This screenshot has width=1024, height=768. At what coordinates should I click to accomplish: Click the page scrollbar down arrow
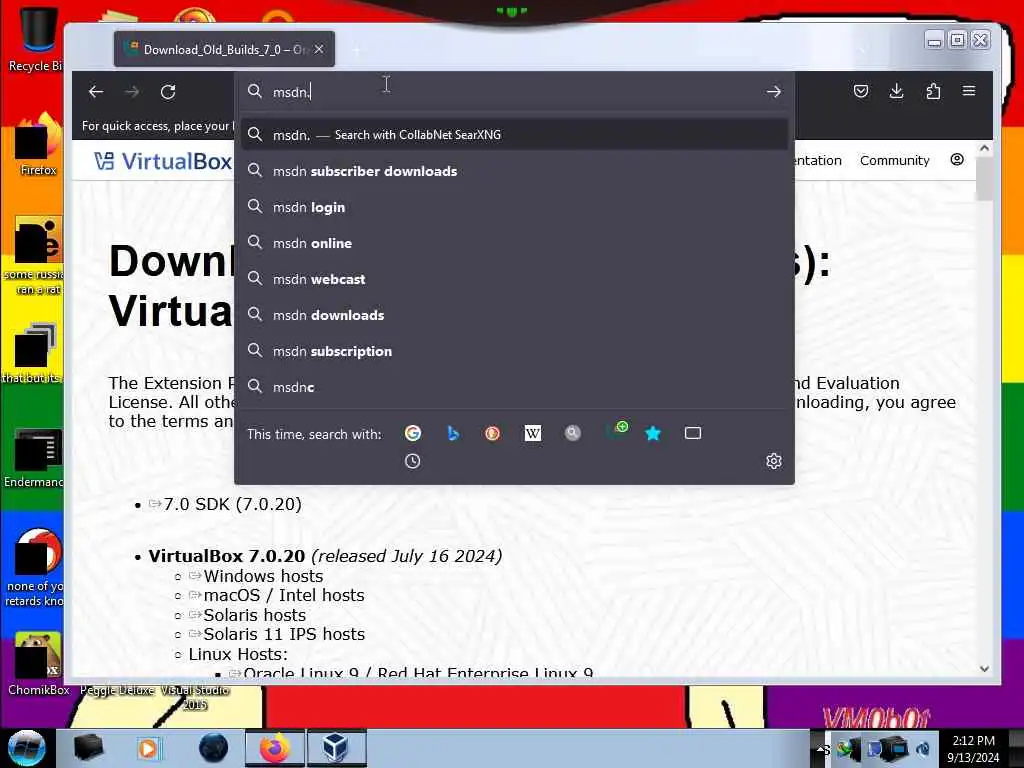point(984,669)
